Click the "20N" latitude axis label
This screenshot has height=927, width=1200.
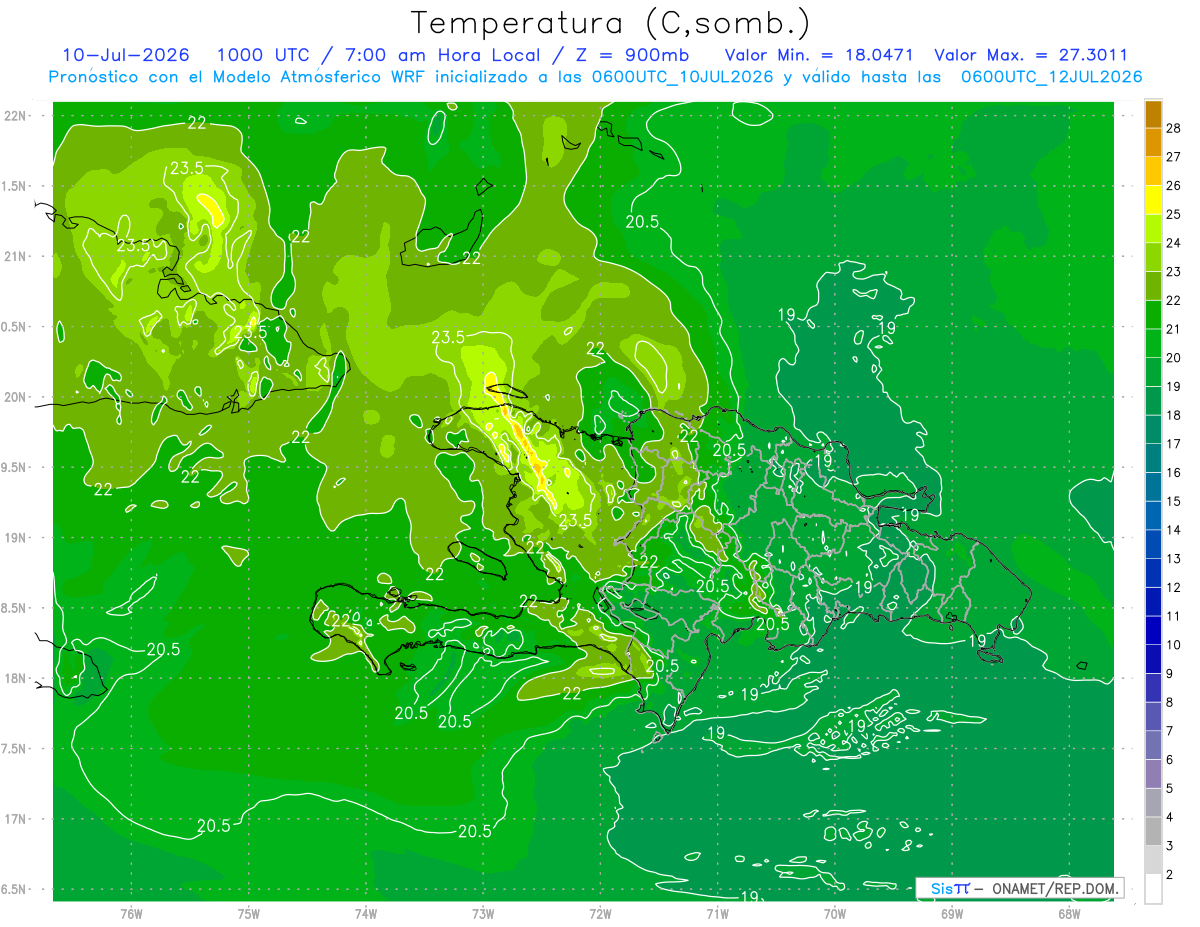[x=15, y=397]
